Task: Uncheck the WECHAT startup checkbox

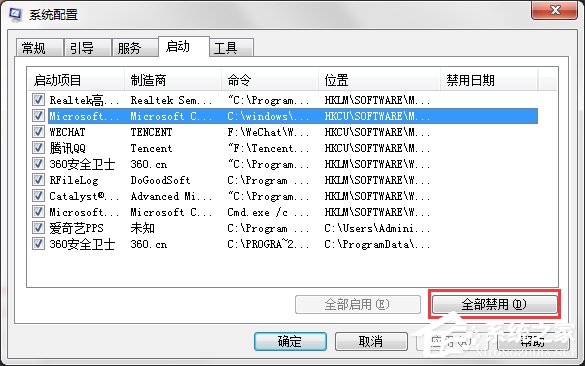Action: (38, 132)
